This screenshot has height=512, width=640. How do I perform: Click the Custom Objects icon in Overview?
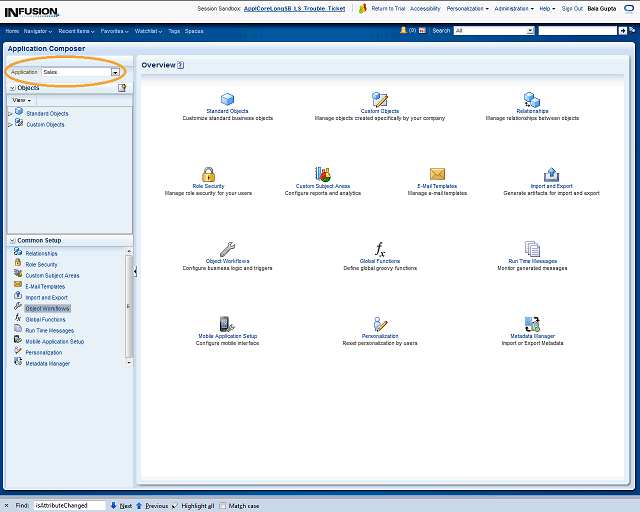379,99
